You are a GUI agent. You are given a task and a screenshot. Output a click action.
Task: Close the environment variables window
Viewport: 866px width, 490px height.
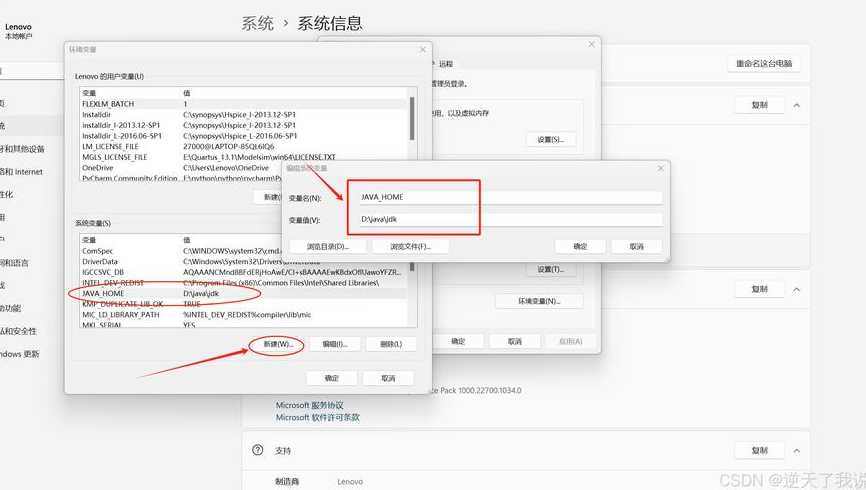(423, 50)
